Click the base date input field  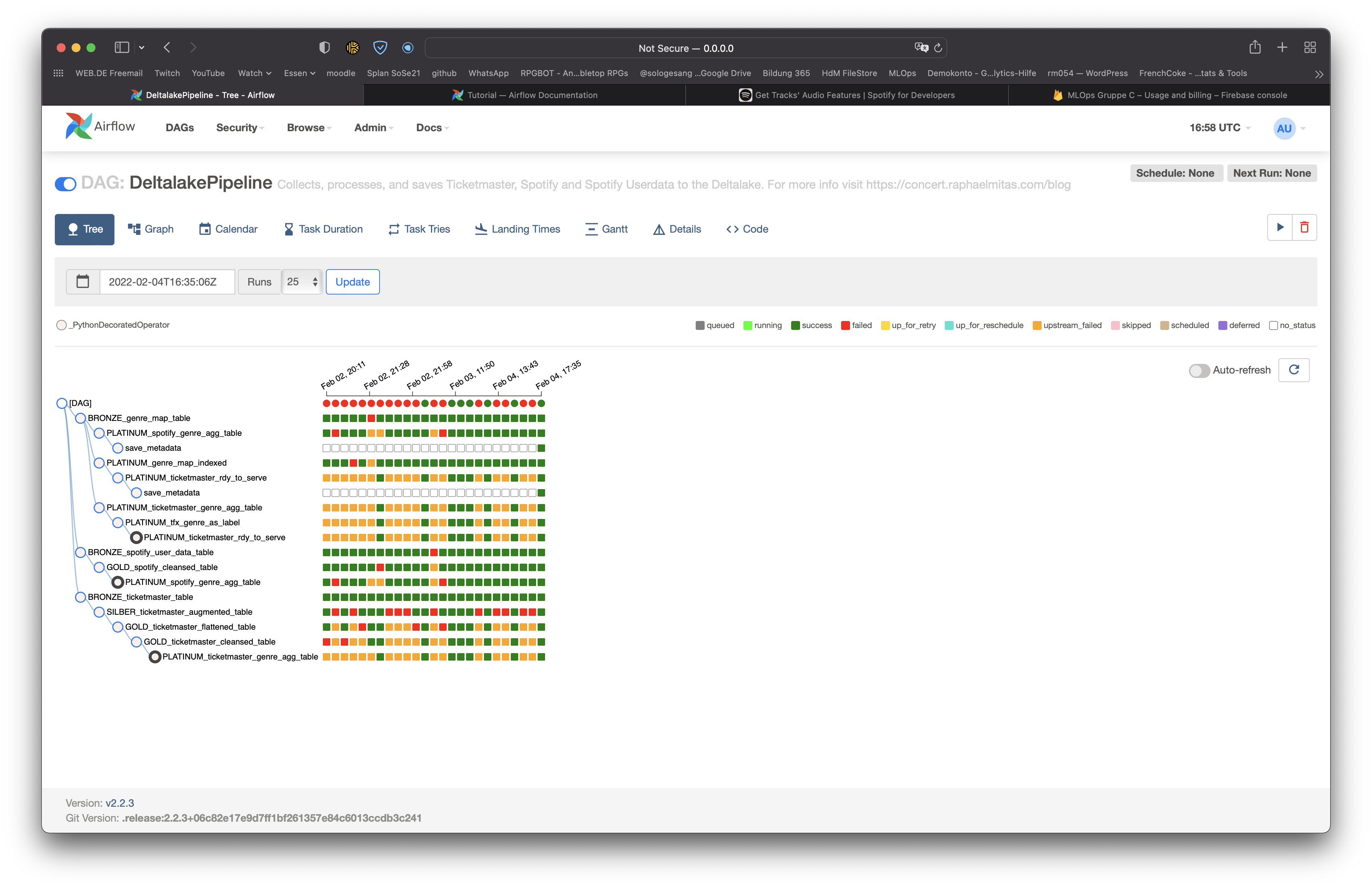(x=167, y=282)
